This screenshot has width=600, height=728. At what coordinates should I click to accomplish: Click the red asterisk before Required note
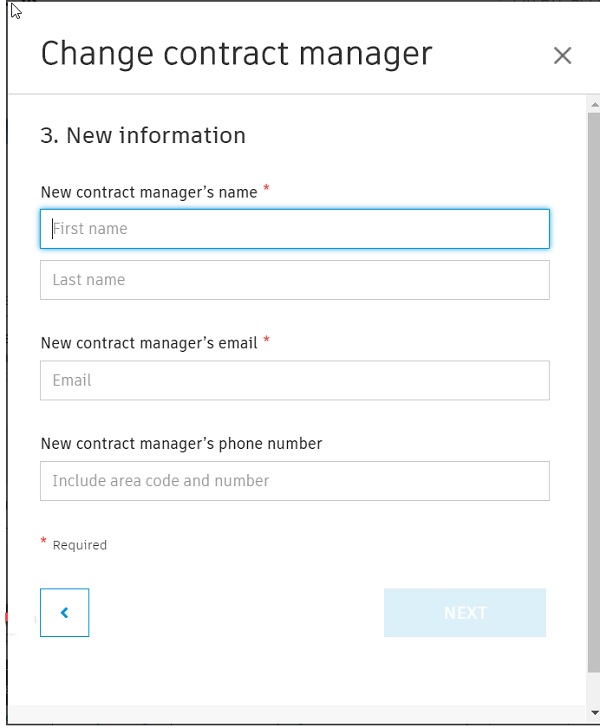[44, 542]
